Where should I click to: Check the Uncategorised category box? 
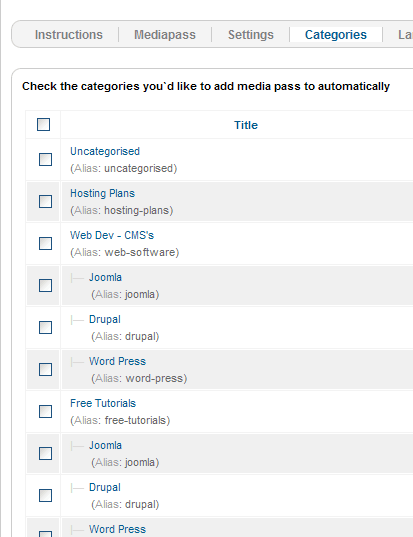tap(45, 160)
